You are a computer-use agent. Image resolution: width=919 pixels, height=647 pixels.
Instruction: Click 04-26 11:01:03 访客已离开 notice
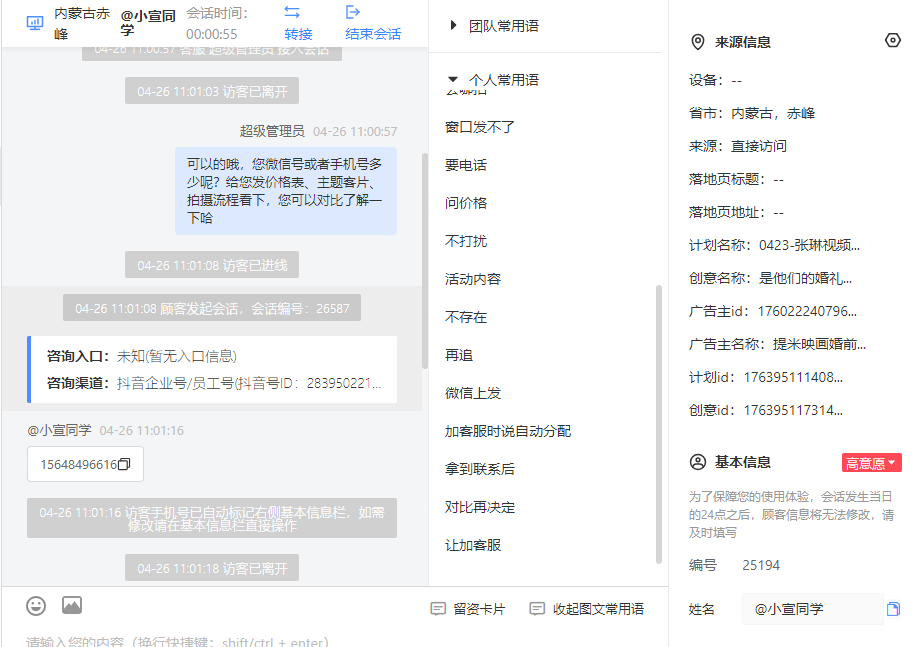click(212, 91)
